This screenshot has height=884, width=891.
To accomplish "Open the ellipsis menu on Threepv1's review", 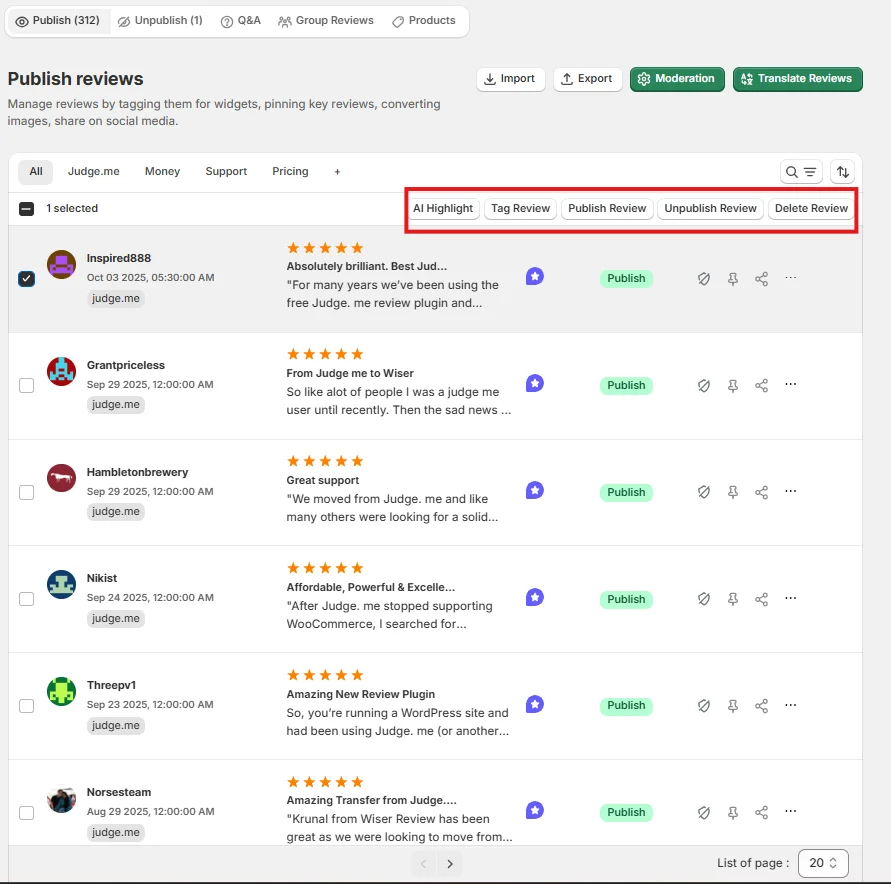I will [x=791, y=705].
